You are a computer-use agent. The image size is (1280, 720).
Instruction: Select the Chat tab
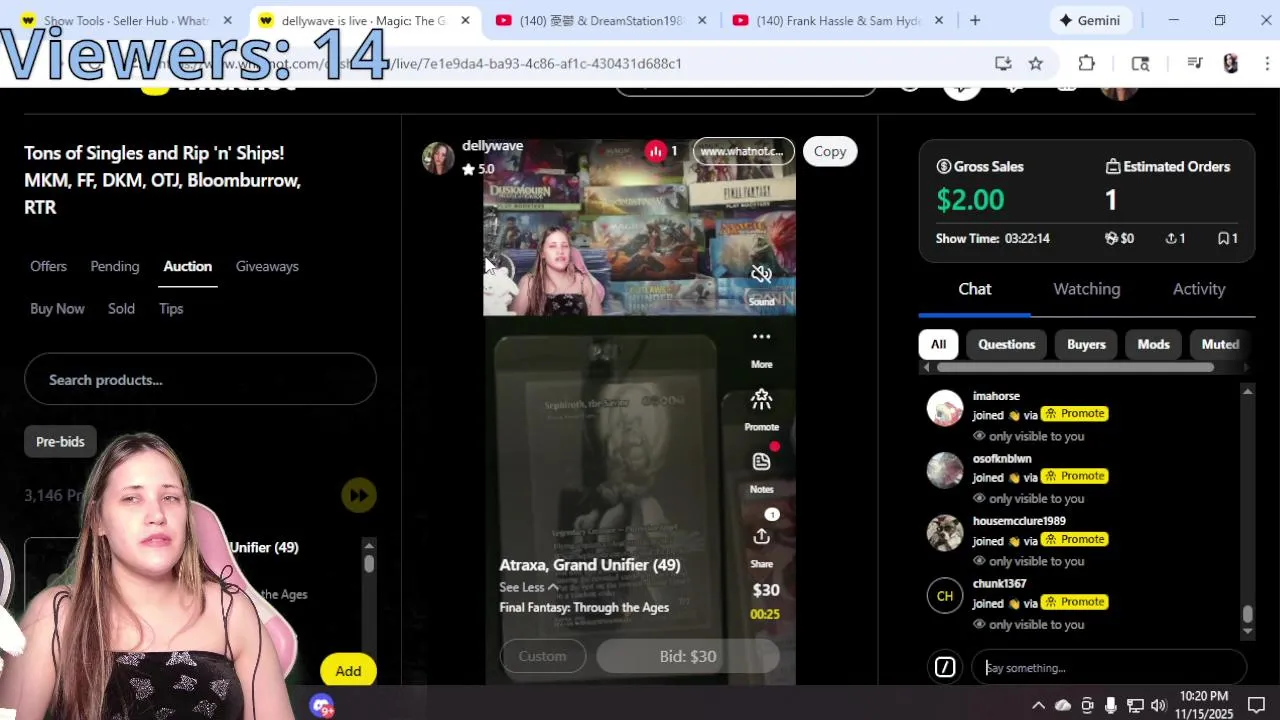click(x=975, y=289)
